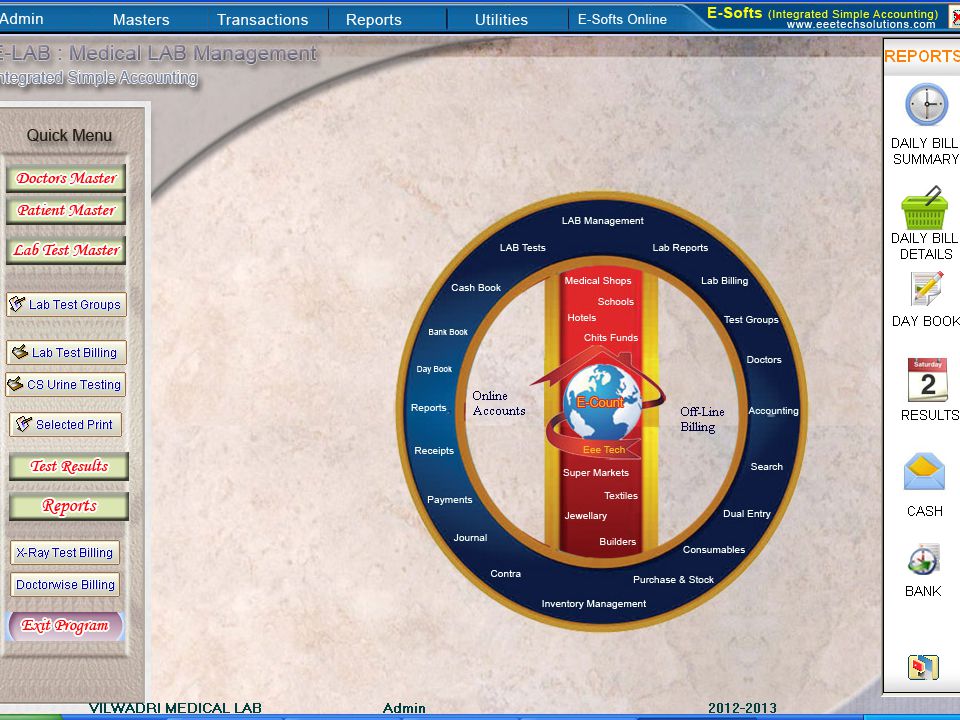This screenshot has width=960, height=720.
Task: Open the Transactions menu
Action: coord(262,20)
